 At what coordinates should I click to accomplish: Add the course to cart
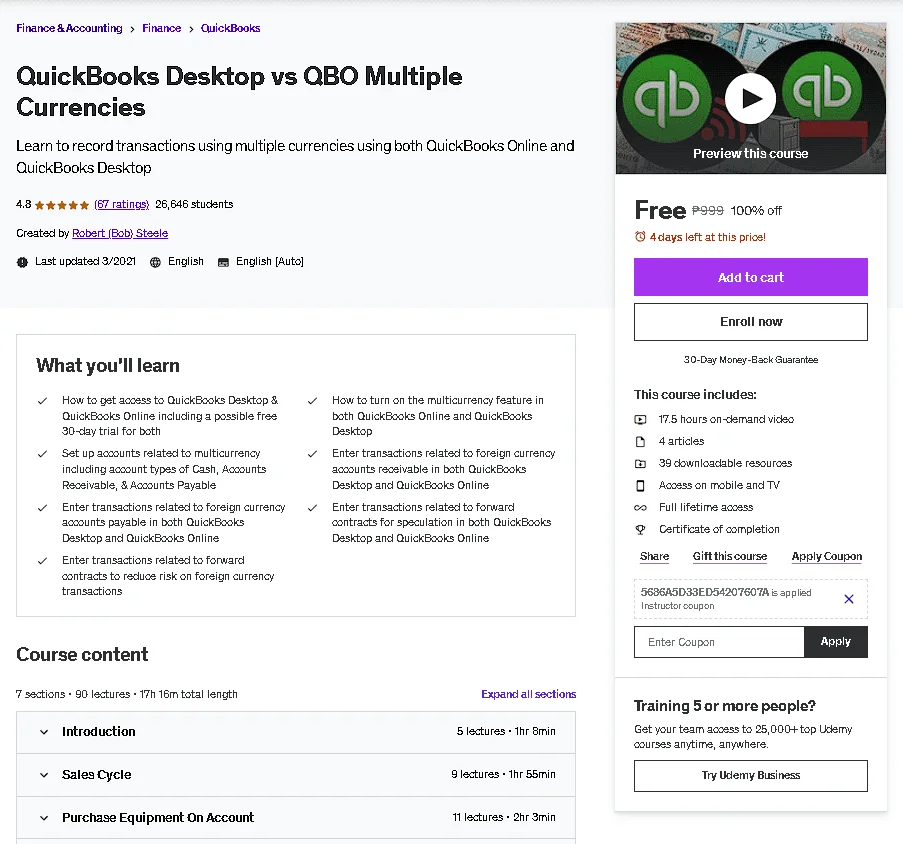click(750, 277)
